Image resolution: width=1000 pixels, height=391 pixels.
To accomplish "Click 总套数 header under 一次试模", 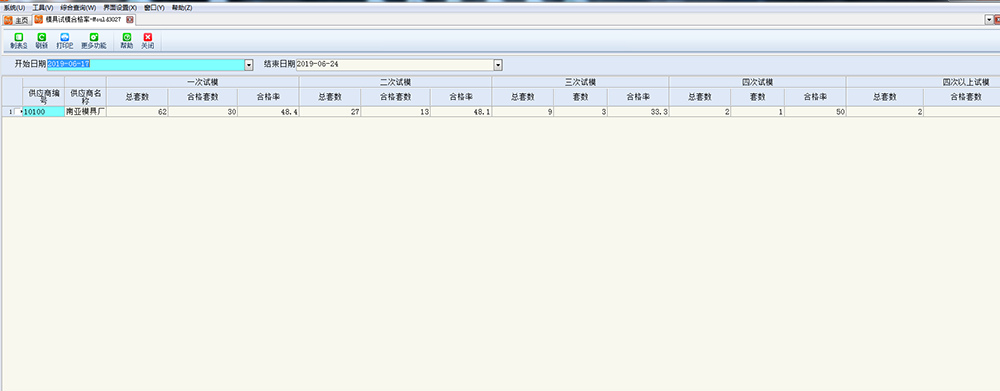I will point(138,97).
